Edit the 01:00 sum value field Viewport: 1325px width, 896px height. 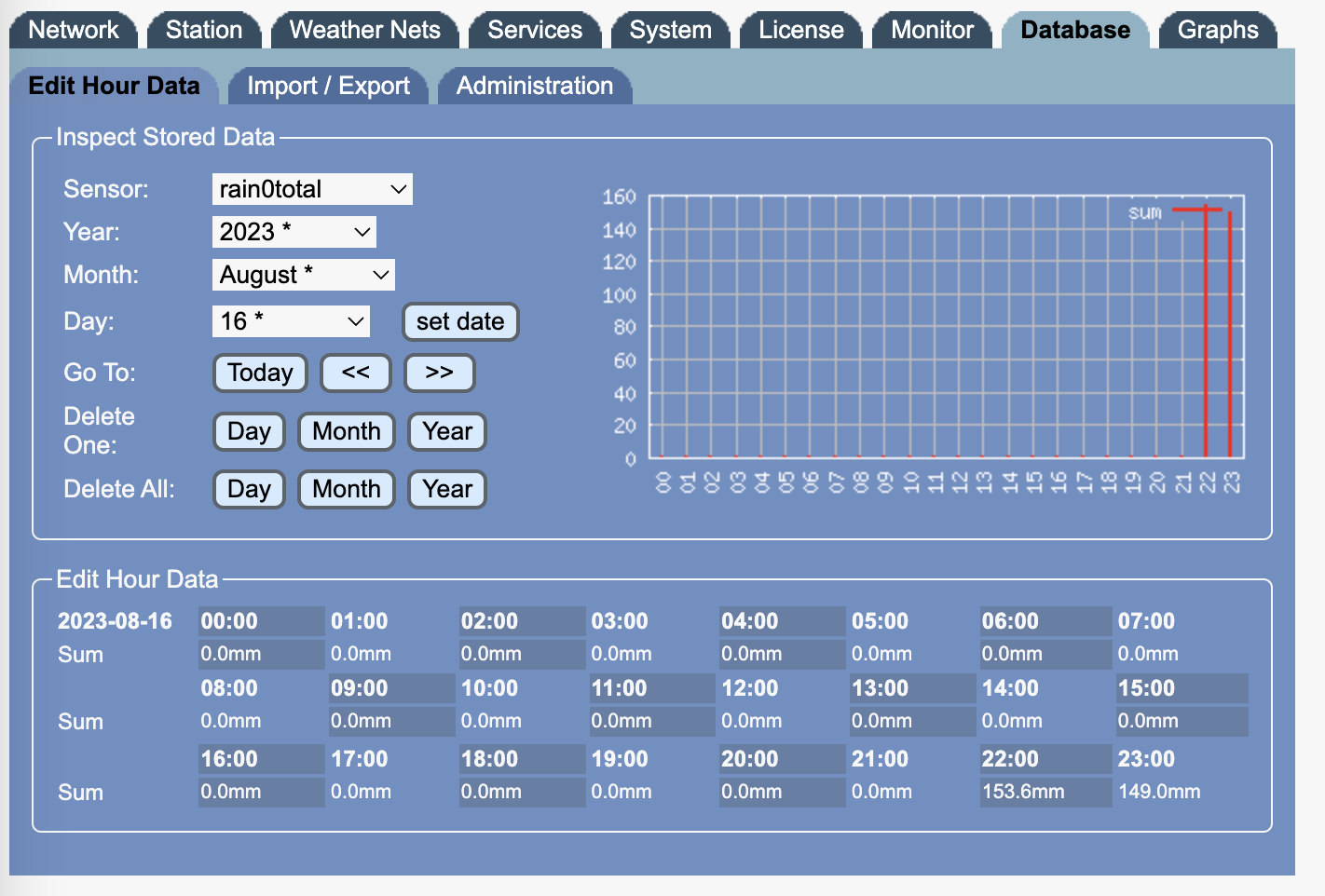392,654
